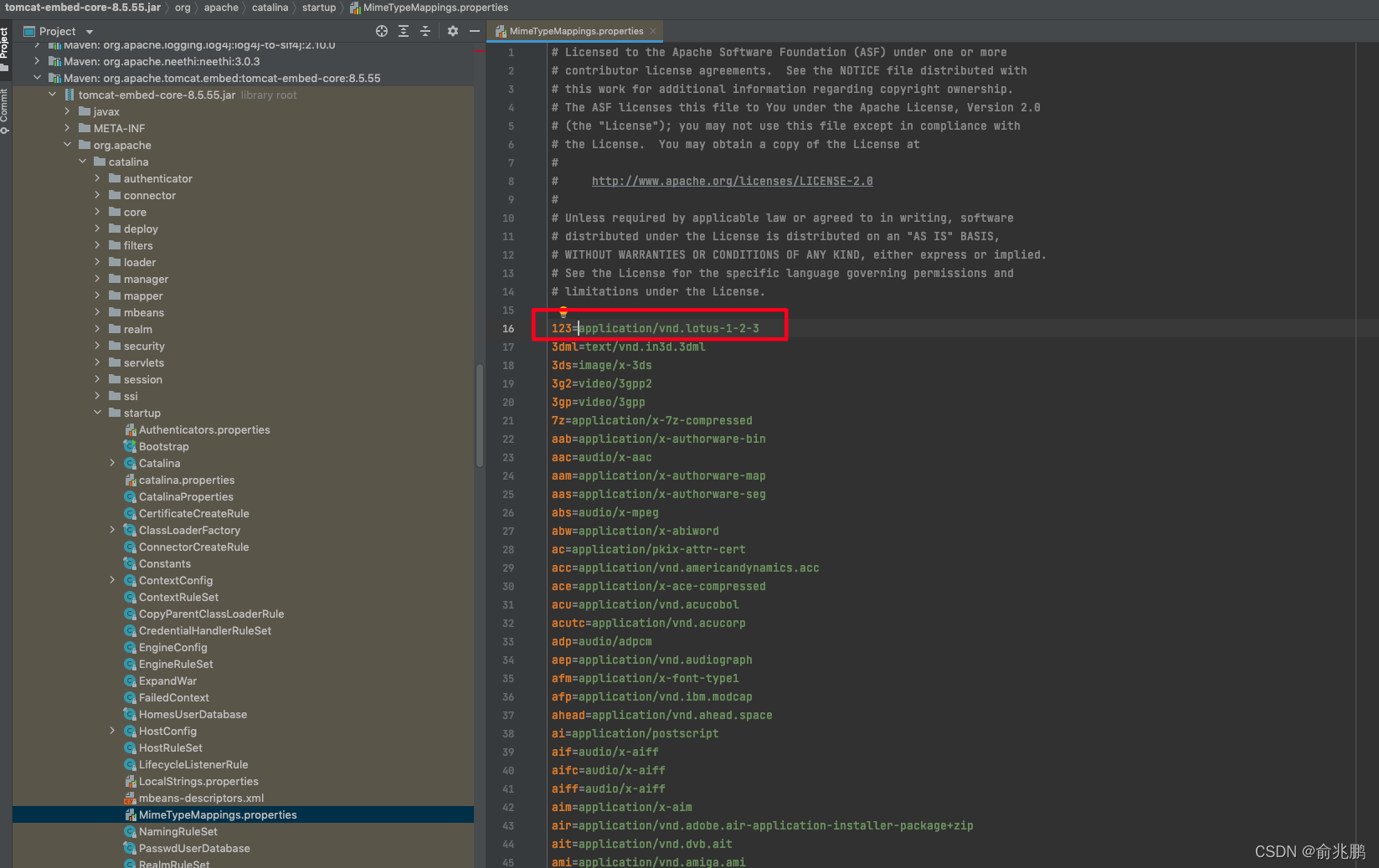The height and width of the screenshot is (868, 1379).
Task: Click the aac=audio/x-aac line
Action: click(x=601, y=457)
